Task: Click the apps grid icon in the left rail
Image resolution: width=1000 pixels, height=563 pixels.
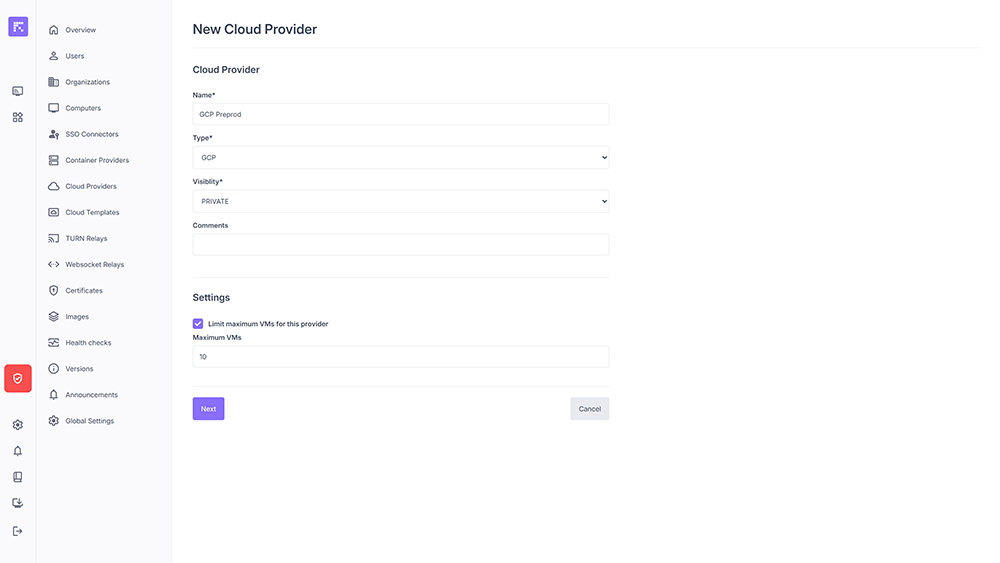Action: pyautogui.click(x=18, y=117)
